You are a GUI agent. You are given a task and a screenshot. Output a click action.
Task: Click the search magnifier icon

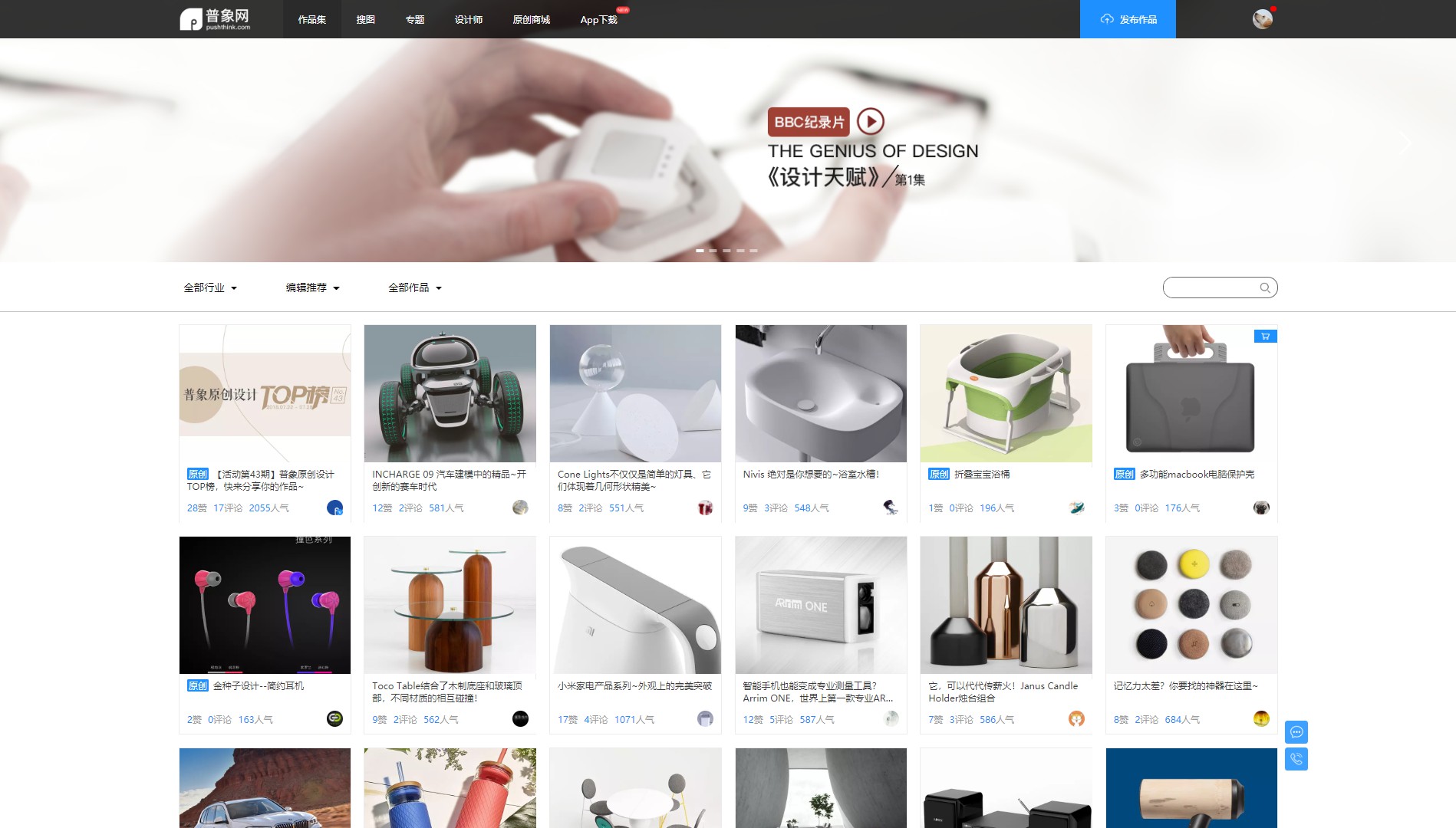(x=1265, y=287)
